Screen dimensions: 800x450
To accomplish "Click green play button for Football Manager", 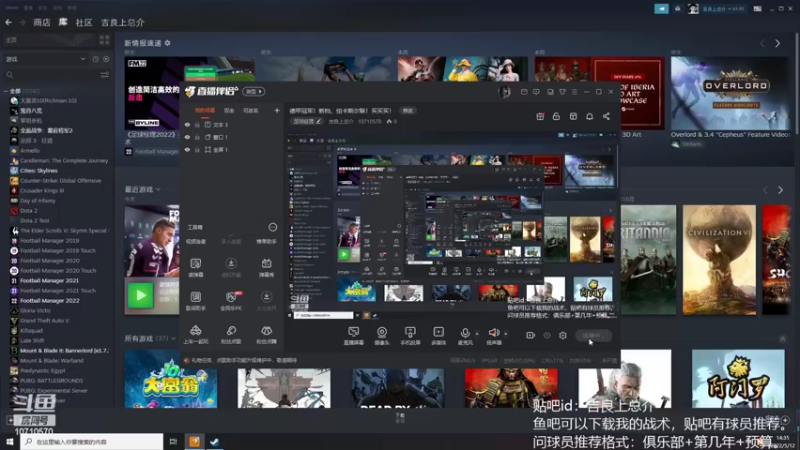I will pyautogui.click(x=140, y=295).
